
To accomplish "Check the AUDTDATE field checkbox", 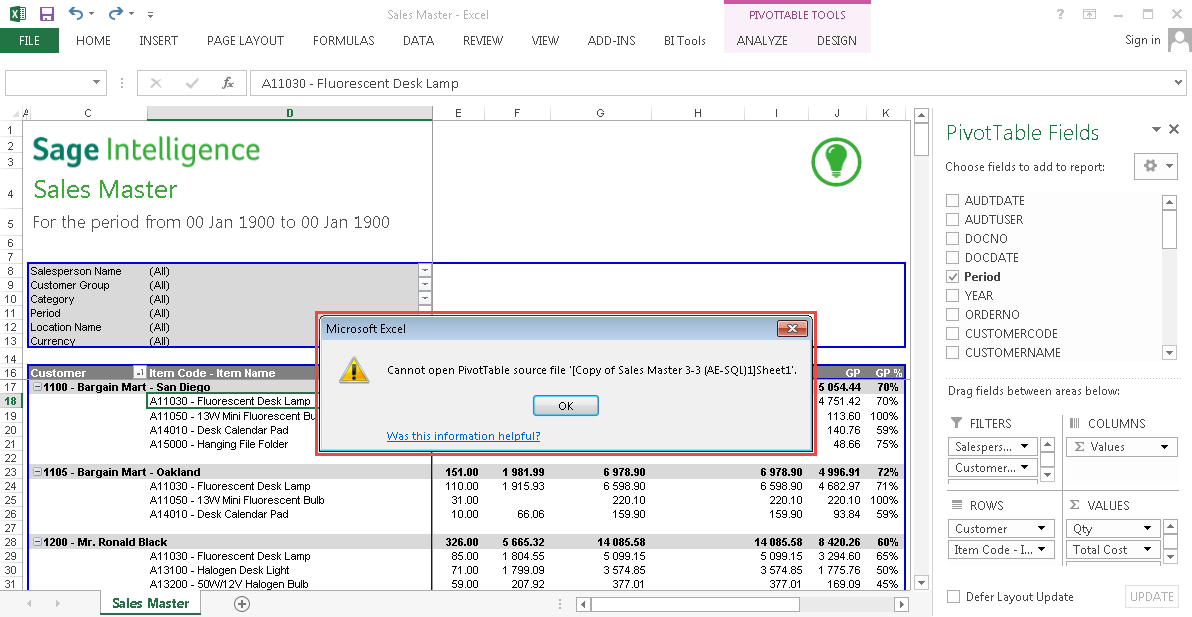I will (953, 201).
